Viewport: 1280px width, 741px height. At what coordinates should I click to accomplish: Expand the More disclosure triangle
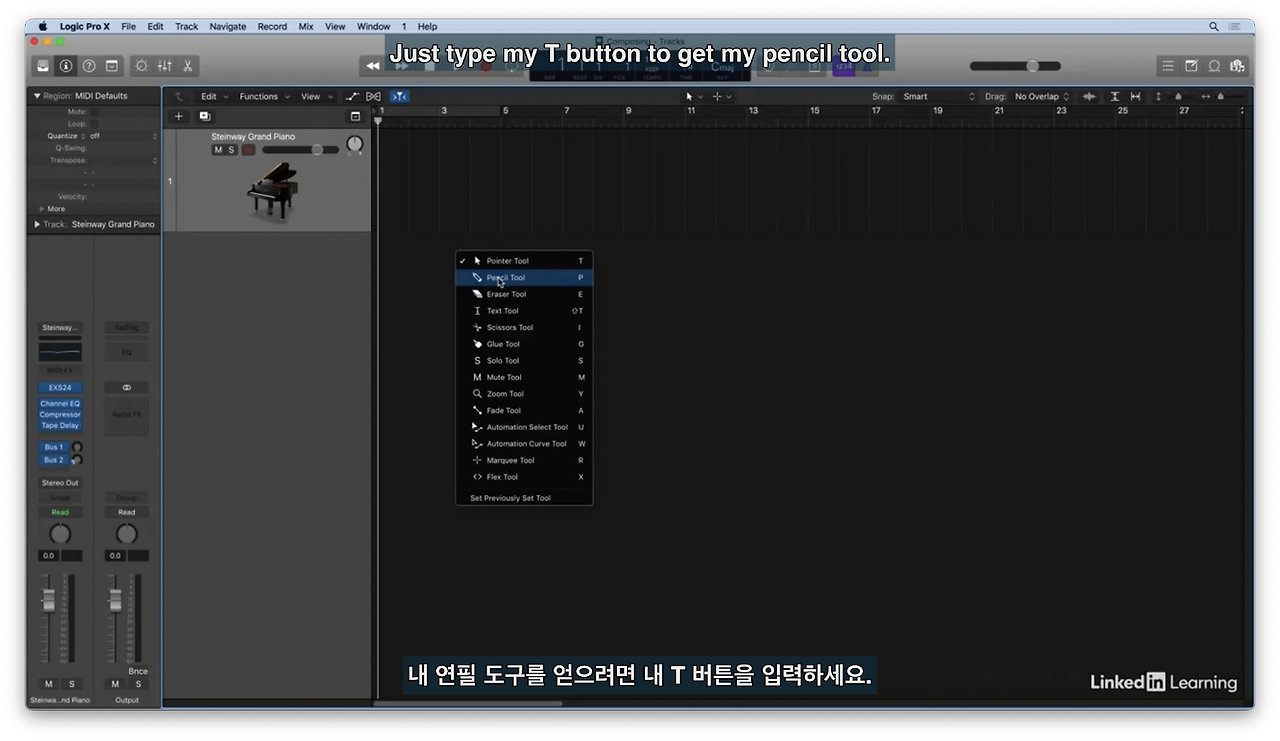coord(42,209)
